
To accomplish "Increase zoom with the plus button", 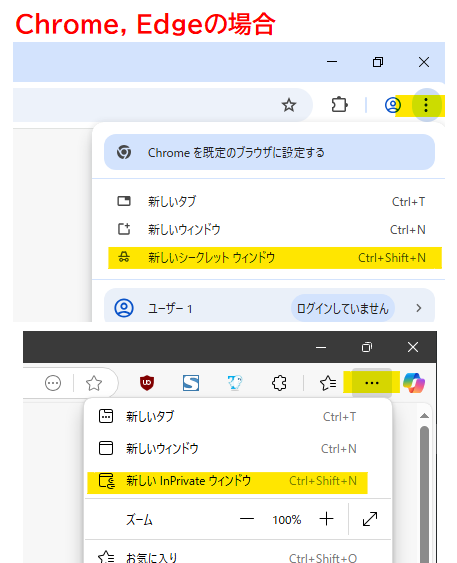I will click(x=326, y=519).
